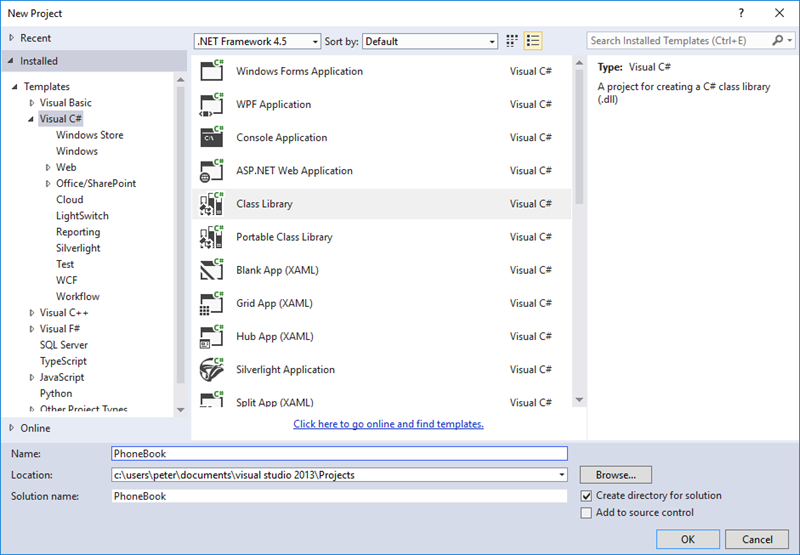Screen dimensions: 800x555
Task: Click the Portable Class Library icon
Action: click(212, 237)
